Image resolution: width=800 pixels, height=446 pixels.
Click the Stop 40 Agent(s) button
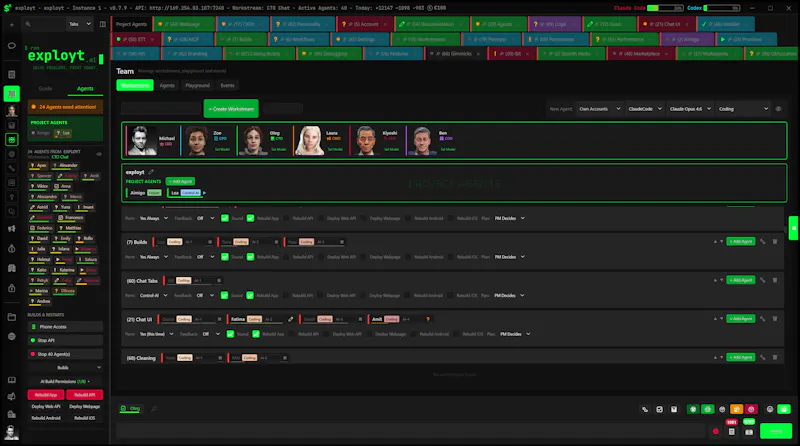(x=65, y=354)
